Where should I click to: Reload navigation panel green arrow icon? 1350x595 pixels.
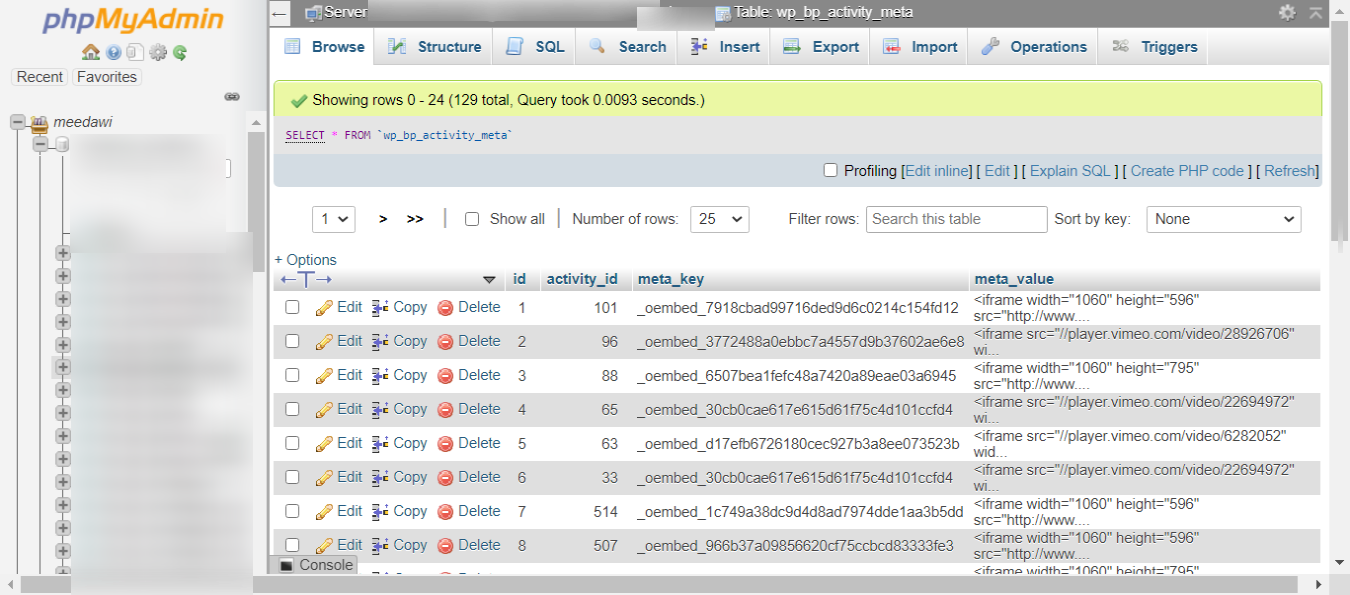coord(180,52)
